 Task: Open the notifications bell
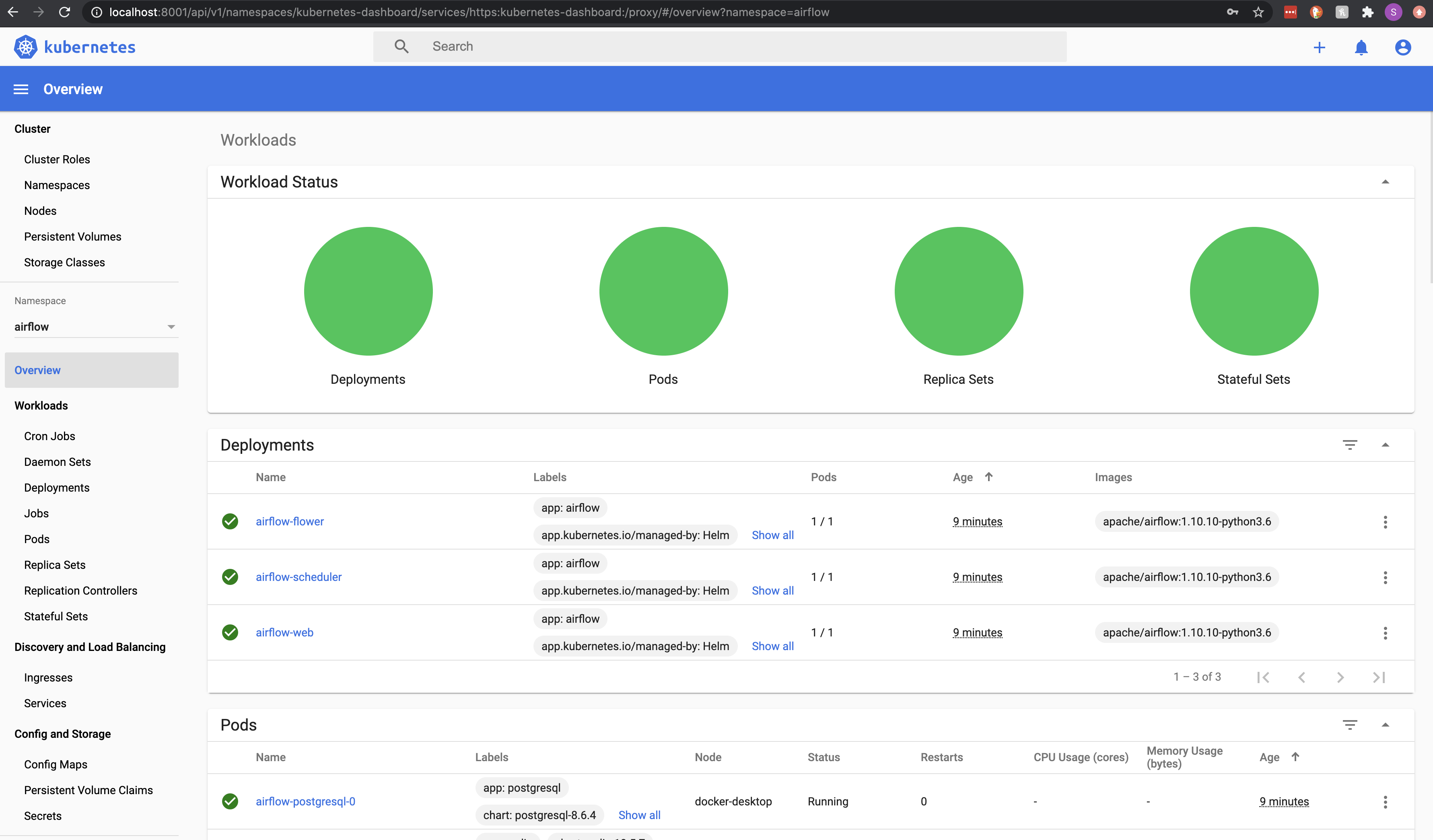tap(1361, 47)
